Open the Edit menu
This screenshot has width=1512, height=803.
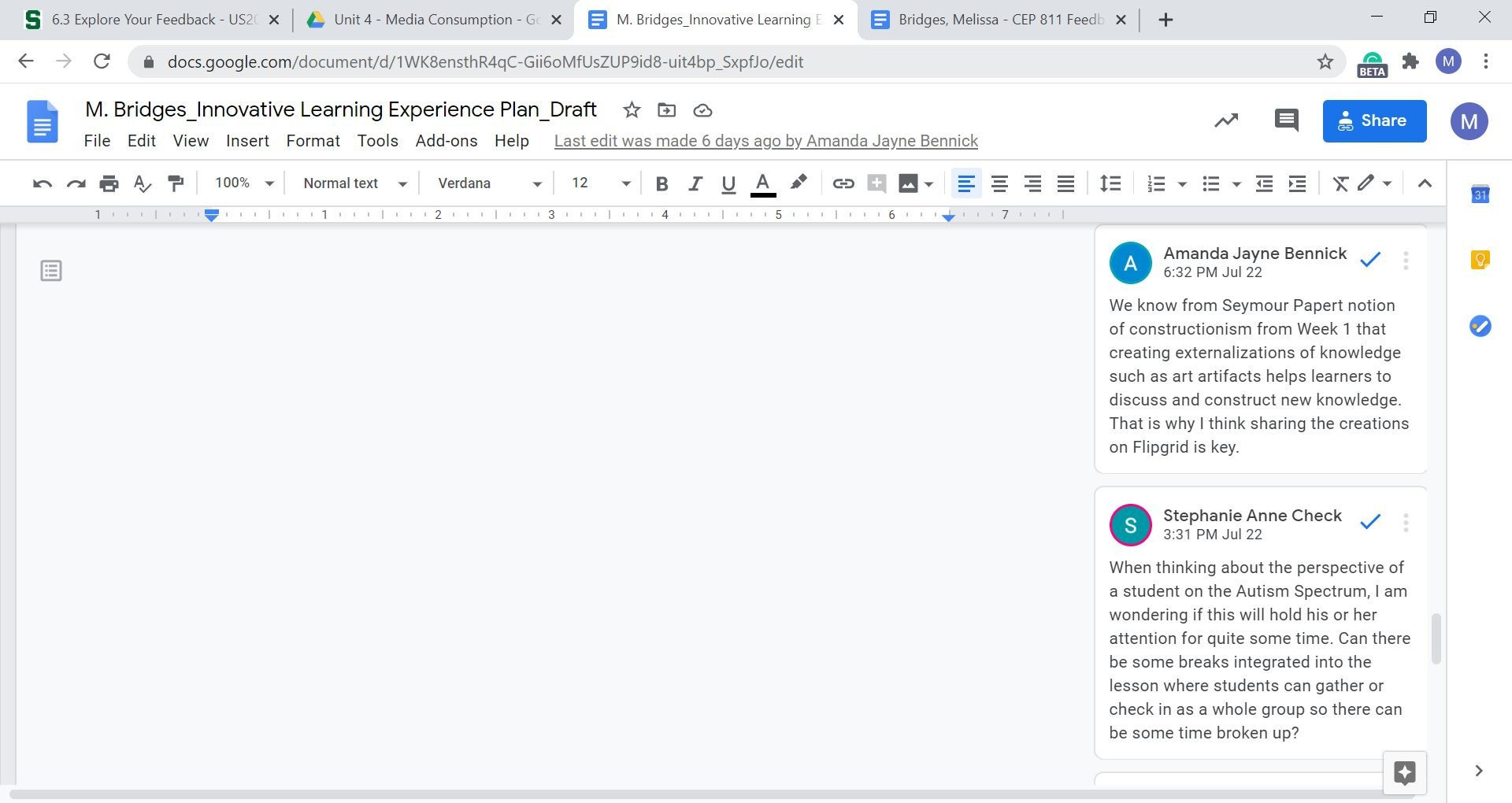tap(142, 141)
